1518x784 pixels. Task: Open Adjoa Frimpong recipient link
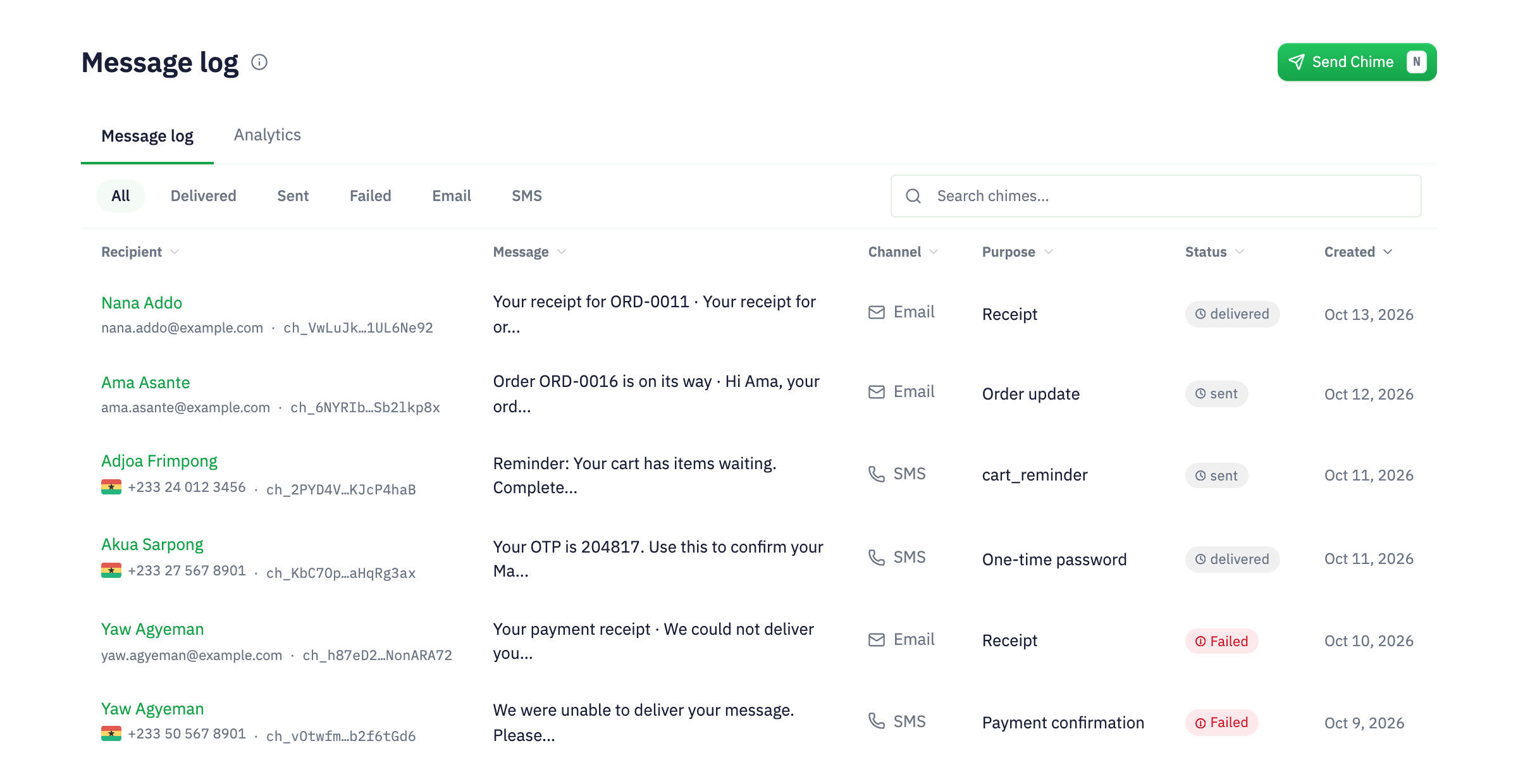159,461
